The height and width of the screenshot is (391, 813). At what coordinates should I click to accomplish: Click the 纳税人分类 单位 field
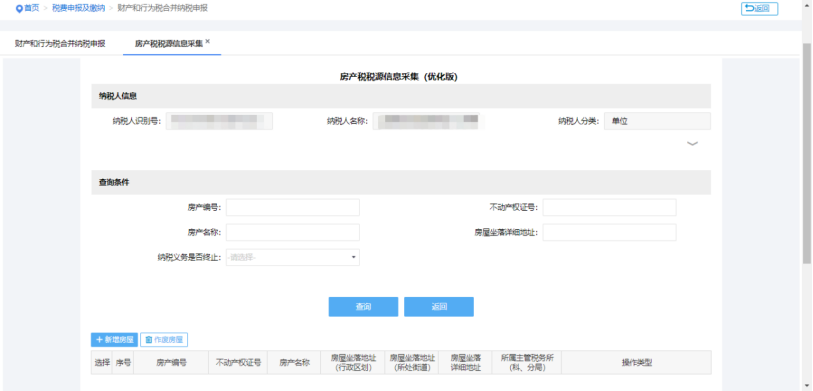tap(657, 121)
